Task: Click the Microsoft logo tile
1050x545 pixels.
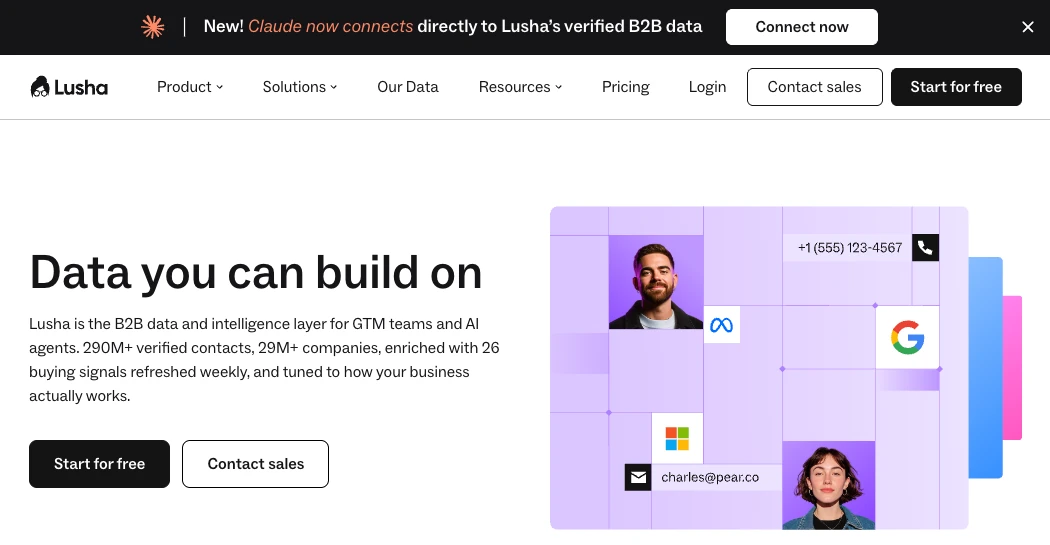Action: pos(677,439)
